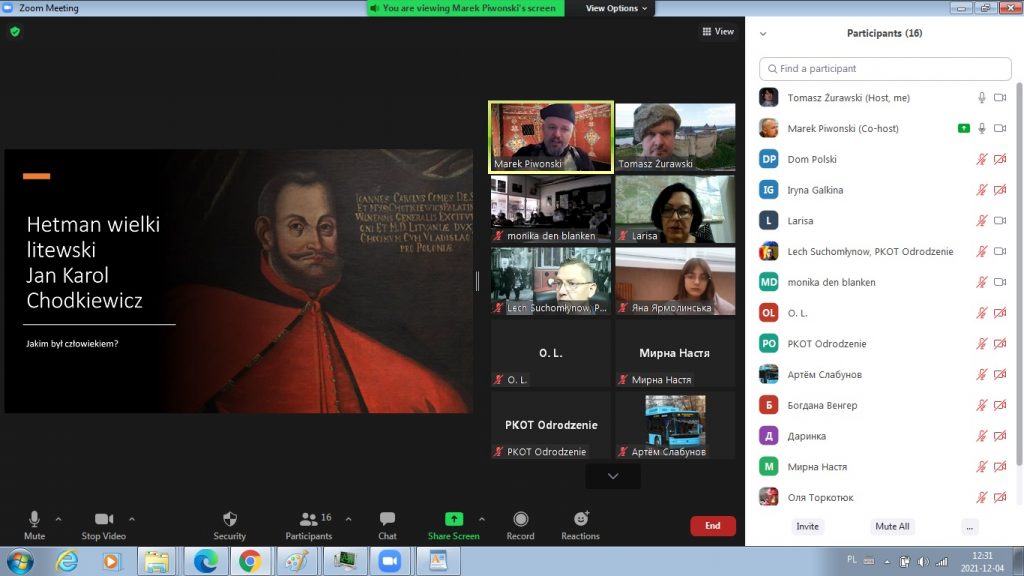The height and width of the screenshot is (576, 1024).
Task: Collapse the Participants panel header chevron
Action: pyautogui.click(x=764, y=34)
